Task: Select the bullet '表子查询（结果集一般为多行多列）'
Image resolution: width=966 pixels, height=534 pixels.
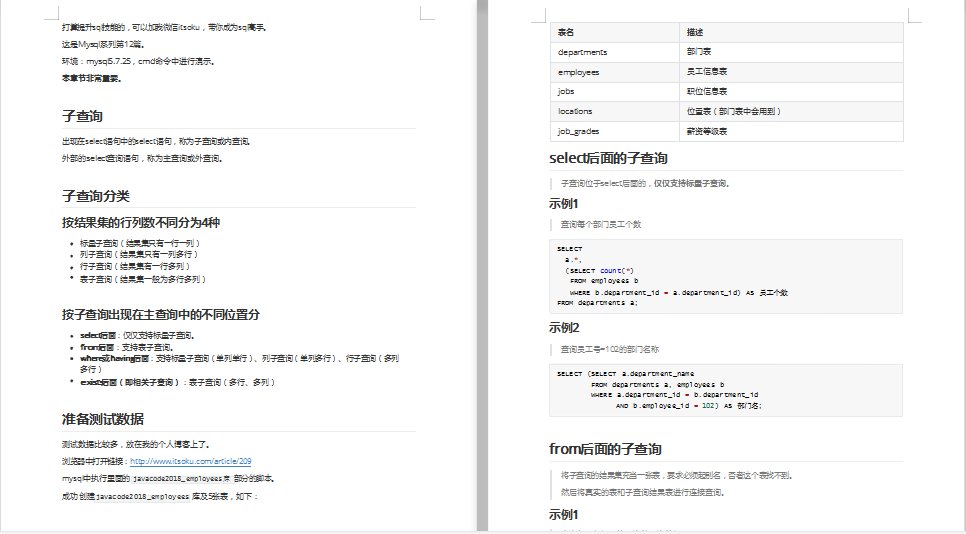Action: [x=143, y=279]
